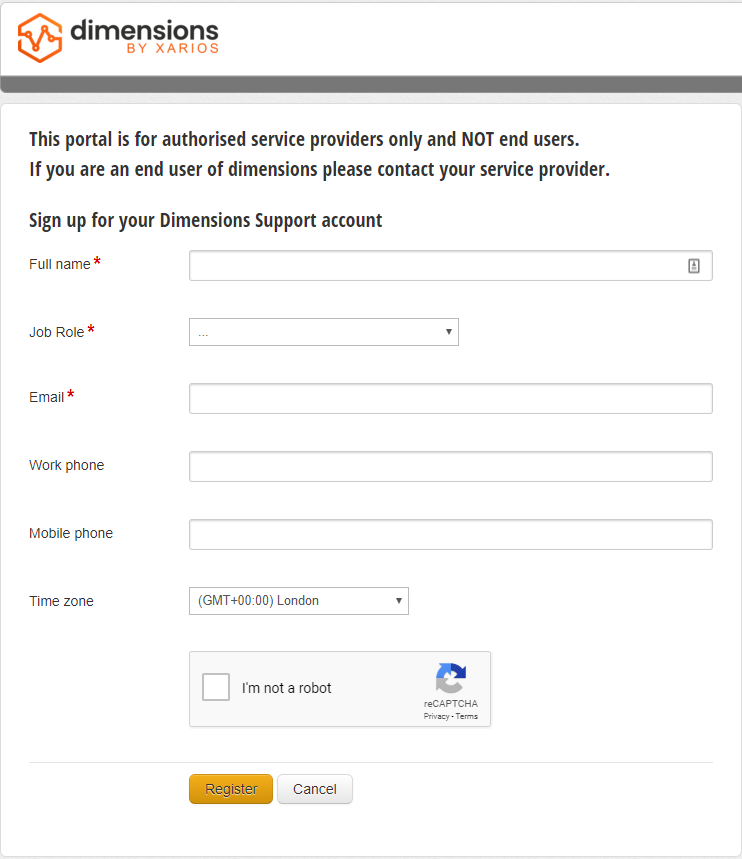Focus the Email input field
742x859 pixels.
(450, 398)
